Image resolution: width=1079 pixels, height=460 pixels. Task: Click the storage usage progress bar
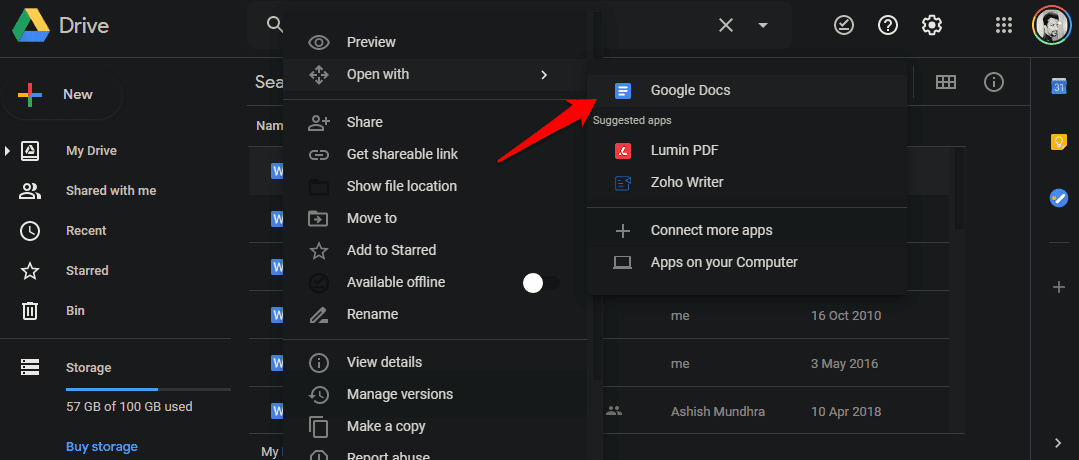coord(149,390)
